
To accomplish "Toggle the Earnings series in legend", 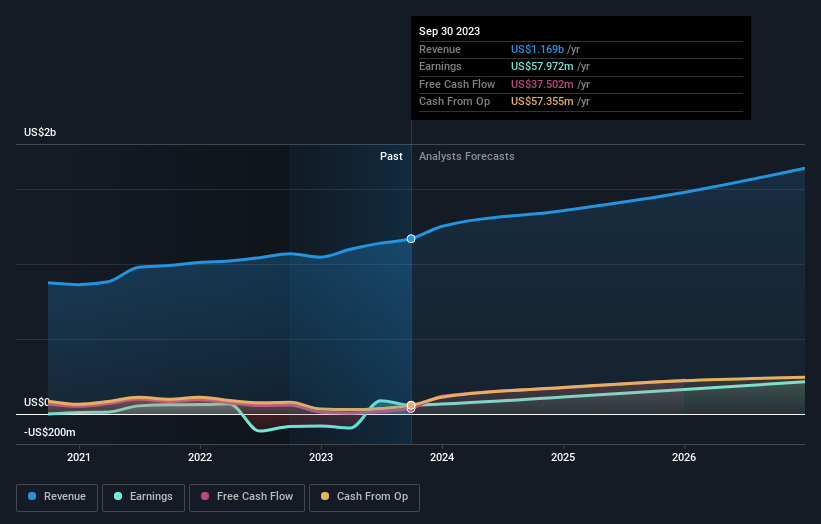I will click(x=143, y=497).
